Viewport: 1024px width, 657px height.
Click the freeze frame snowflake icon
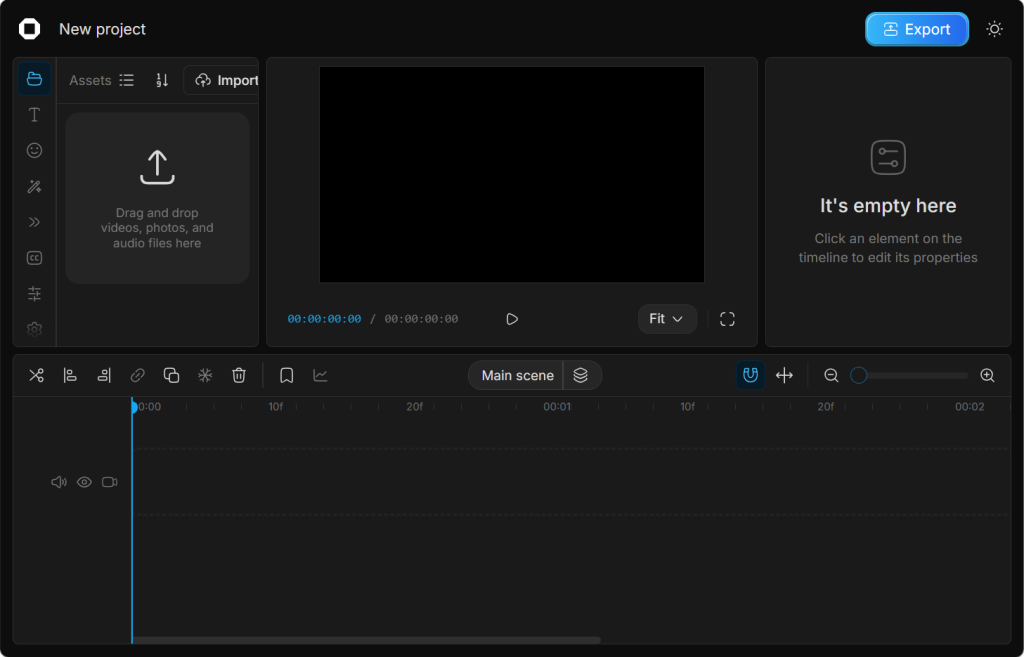205,376
